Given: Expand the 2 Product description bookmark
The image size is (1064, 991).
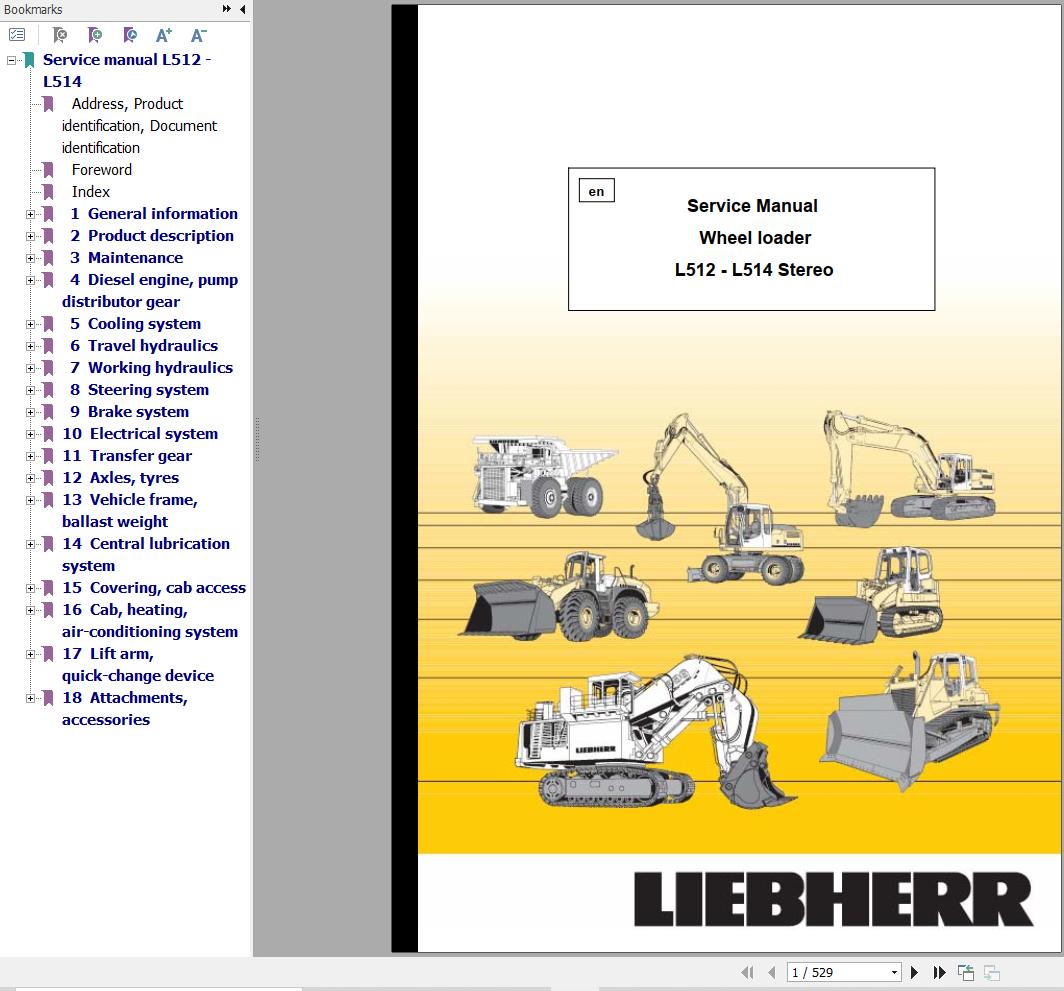Looking at the screenshot, I should tap(30, 236).
